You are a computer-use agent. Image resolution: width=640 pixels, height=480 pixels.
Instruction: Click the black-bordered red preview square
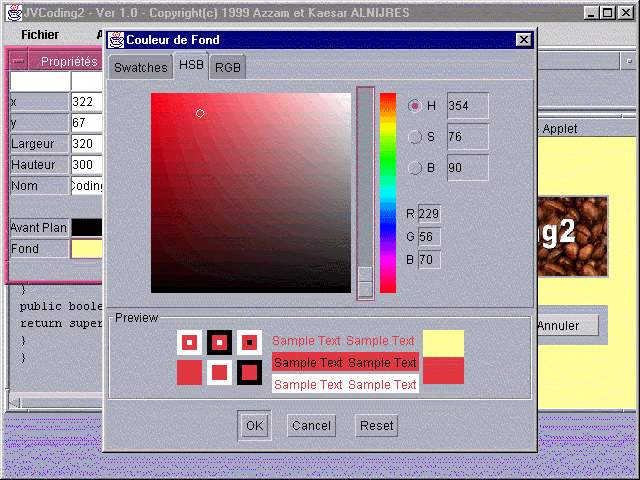point(249,373)
